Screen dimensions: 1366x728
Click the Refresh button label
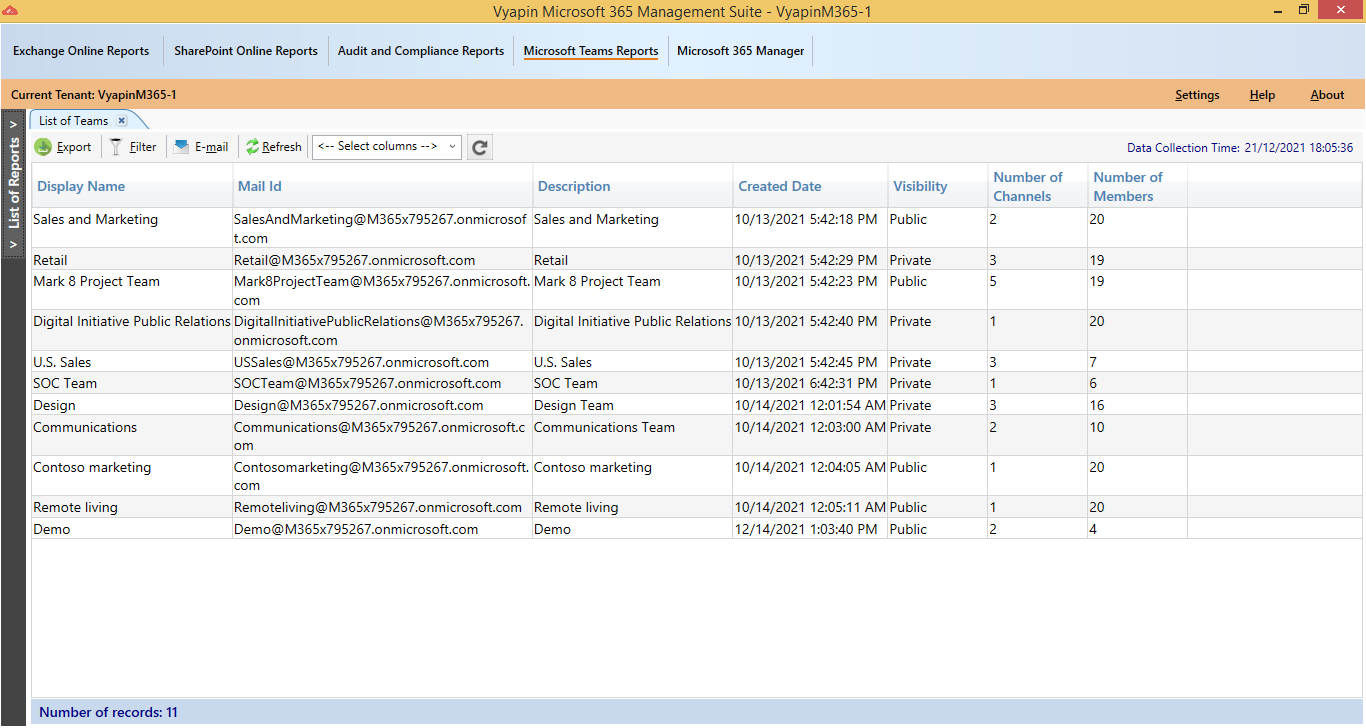pyautogui.click(x=282, y=147)
